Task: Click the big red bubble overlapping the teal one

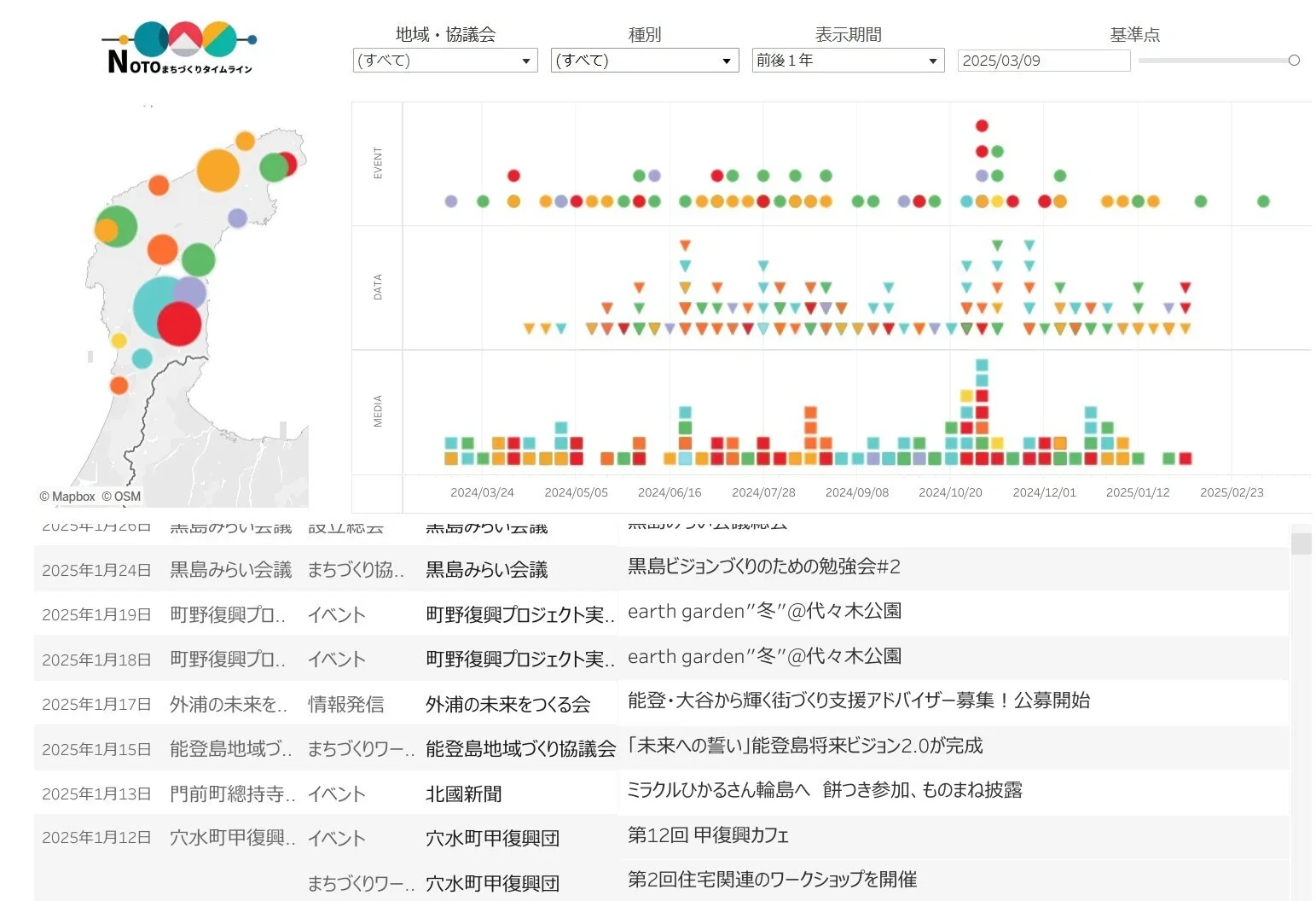Action: [180, 324]
